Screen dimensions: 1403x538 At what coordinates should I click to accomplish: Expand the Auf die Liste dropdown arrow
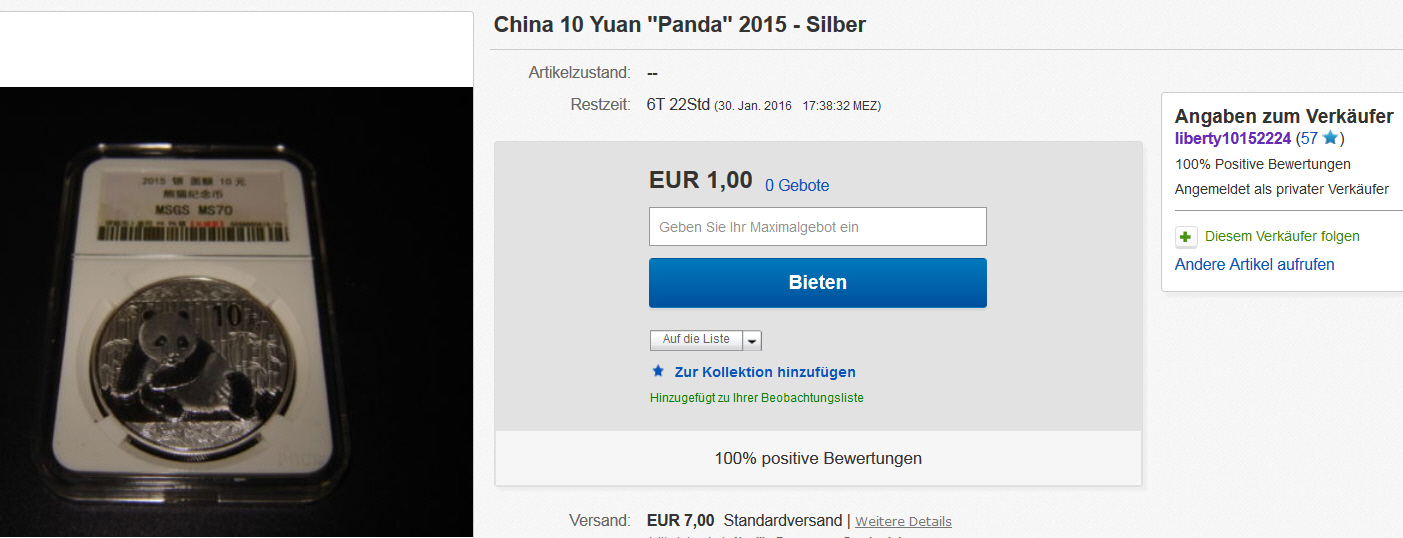[753, 340]
